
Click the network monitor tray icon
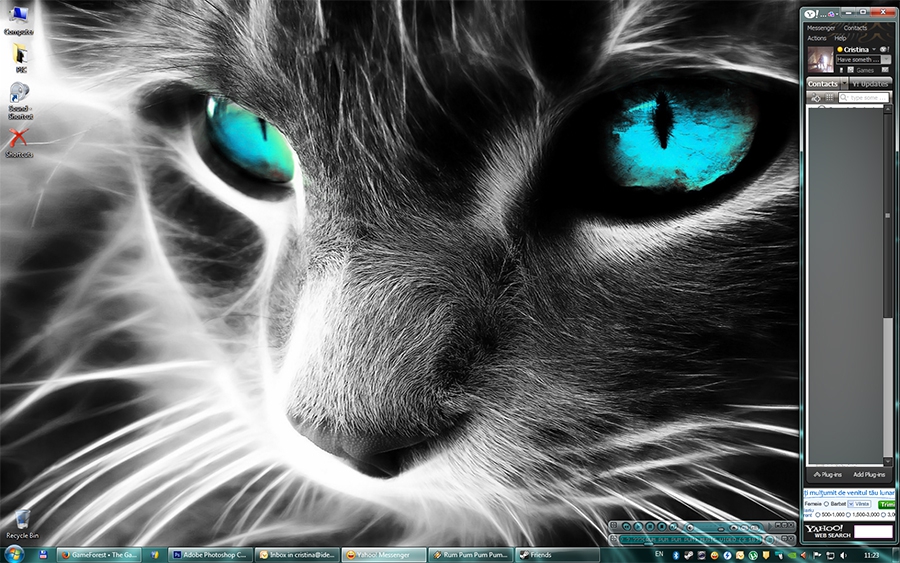click(x=830, y=556)
